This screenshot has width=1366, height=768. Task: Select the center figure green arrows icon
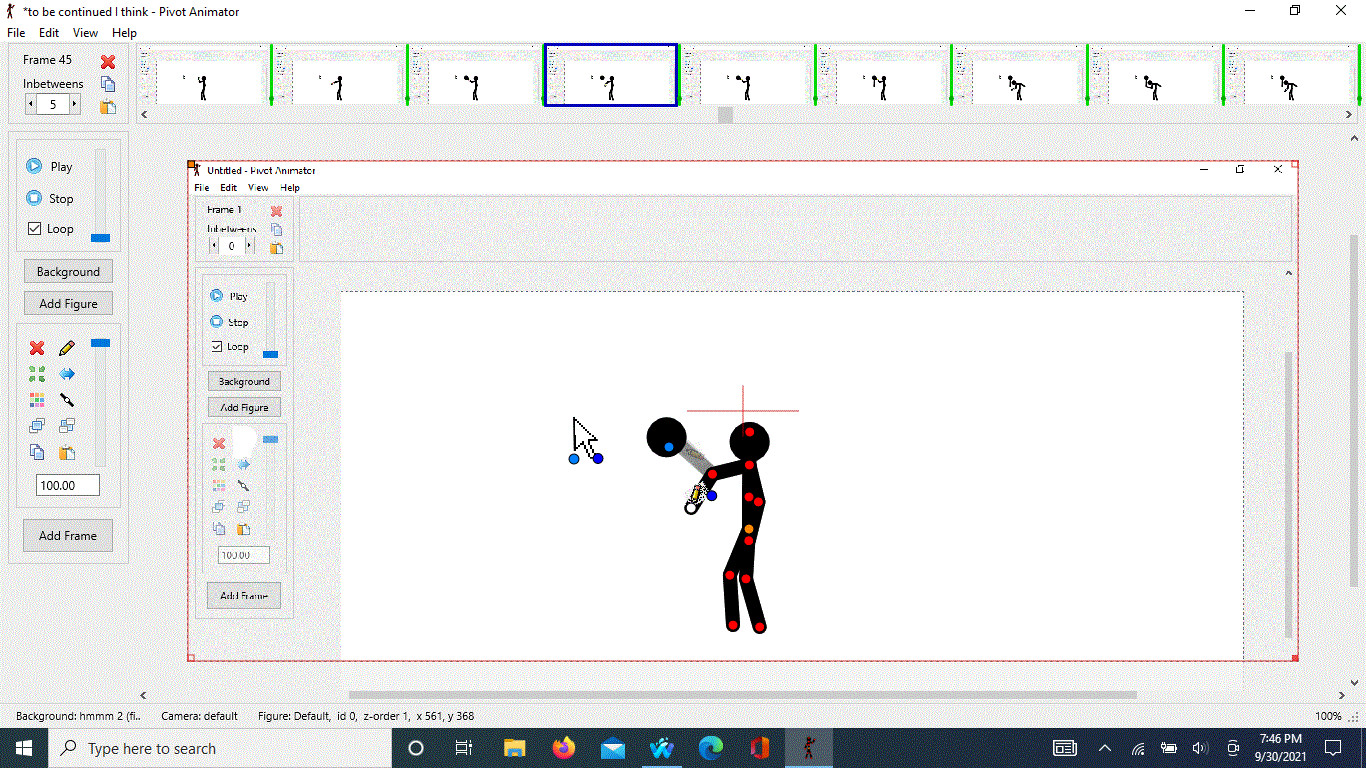click(37, 374)
